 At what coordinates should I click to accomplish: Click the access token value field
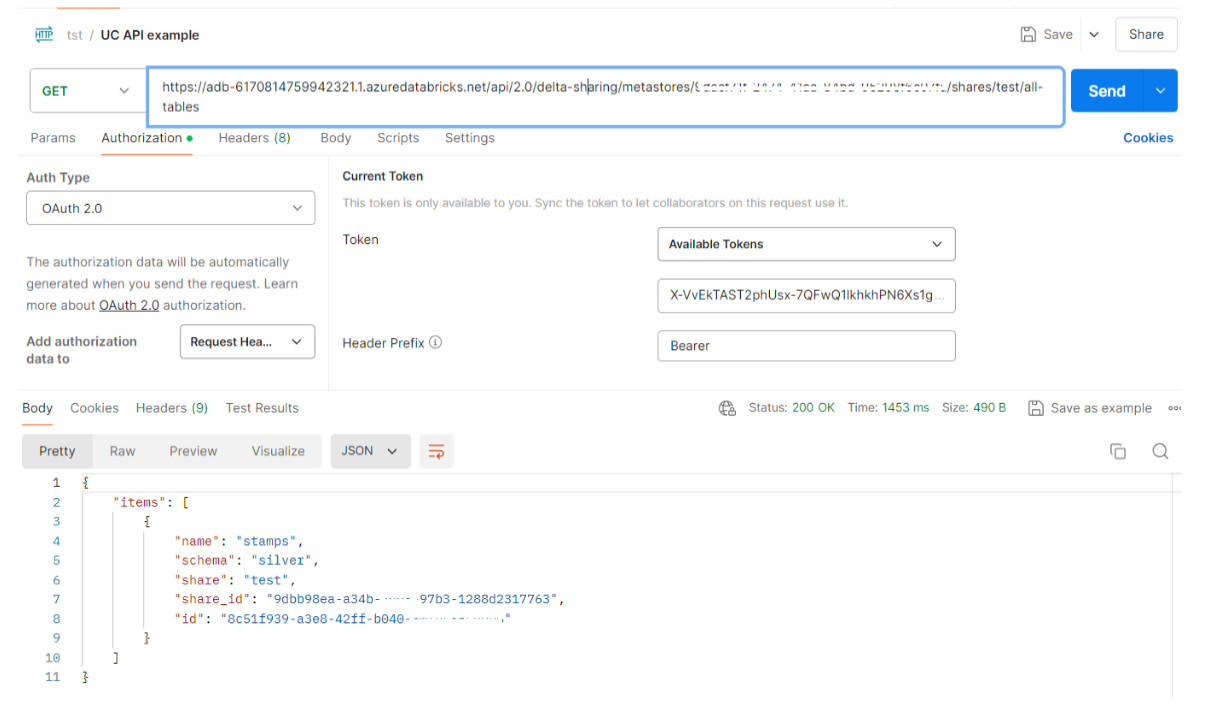[x=806, y=296]
